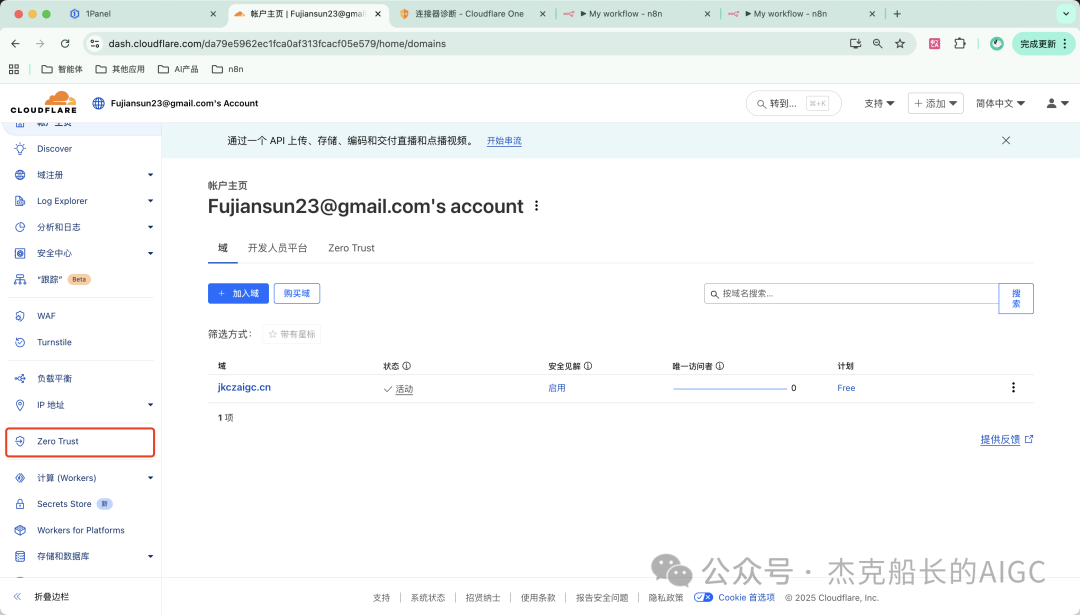Image resolution: width=1080 pixels, height=615 pixels.
Task: Bookmark this page with the star icon
Action: point(900,43)
